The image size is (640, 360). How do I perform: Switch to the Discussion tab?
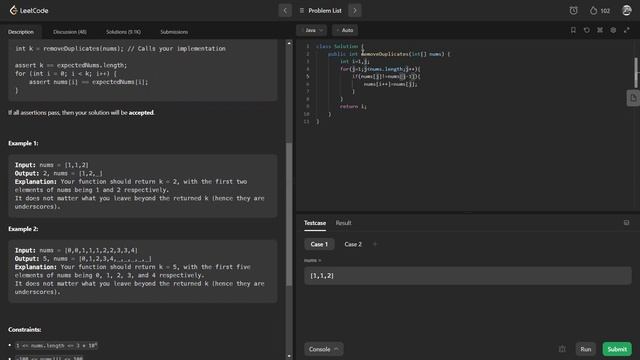[x=70, y=32]
